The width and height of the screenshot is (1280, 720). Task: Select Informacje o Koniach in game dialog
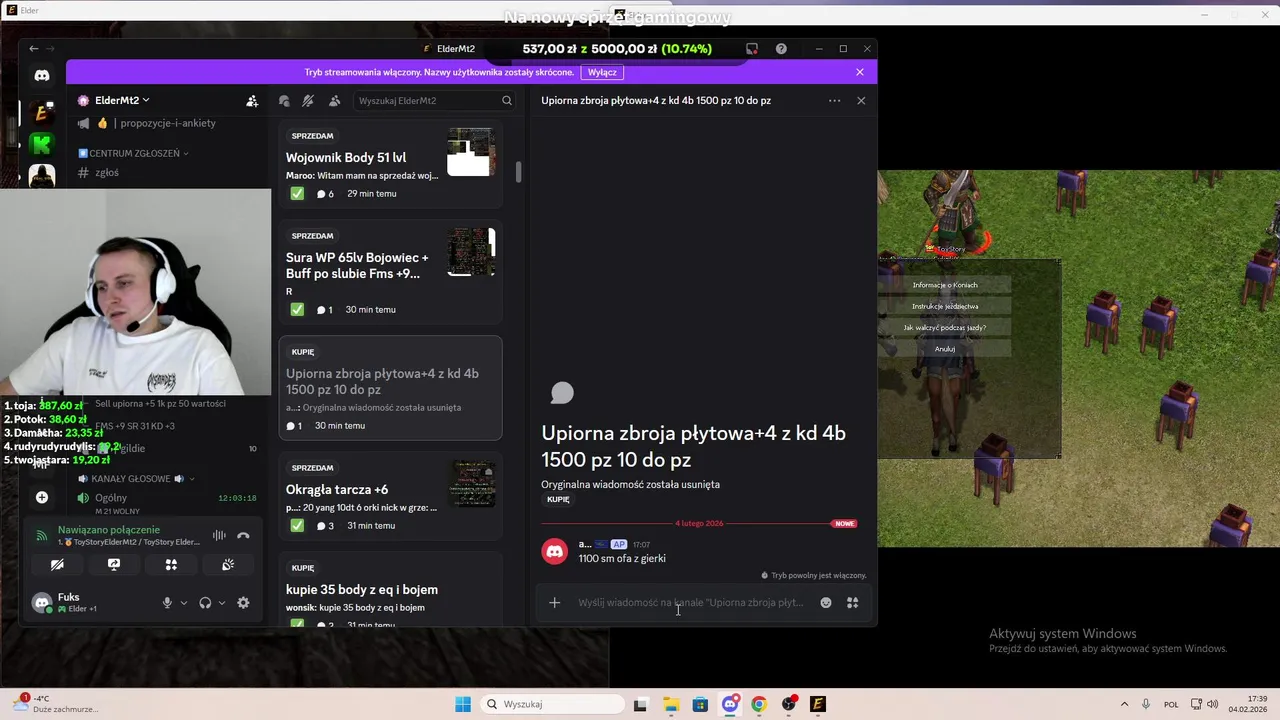pyautogui.click(x=945, y=285)
